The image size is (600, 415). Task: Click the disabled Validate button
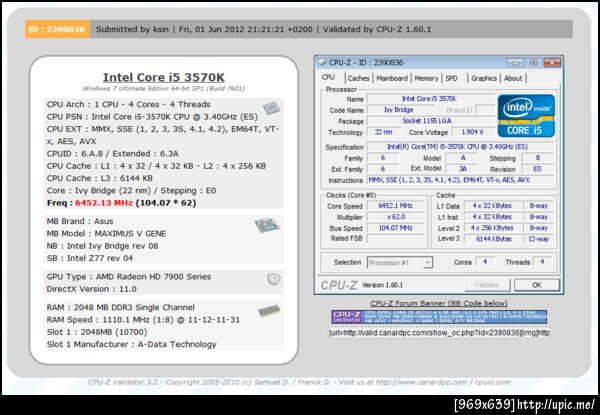coord(487,285)
